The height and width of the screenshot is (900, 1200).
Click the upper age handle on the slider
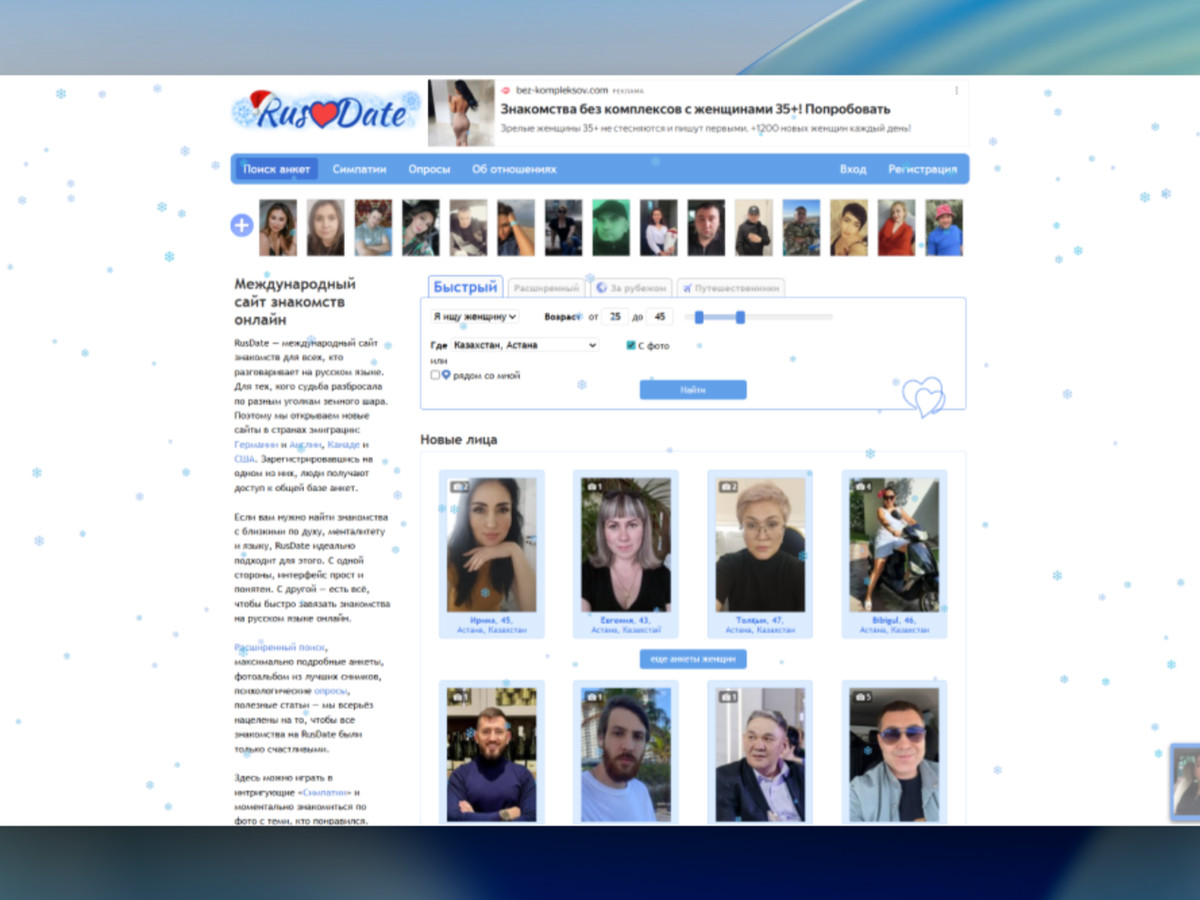[740, 317]
